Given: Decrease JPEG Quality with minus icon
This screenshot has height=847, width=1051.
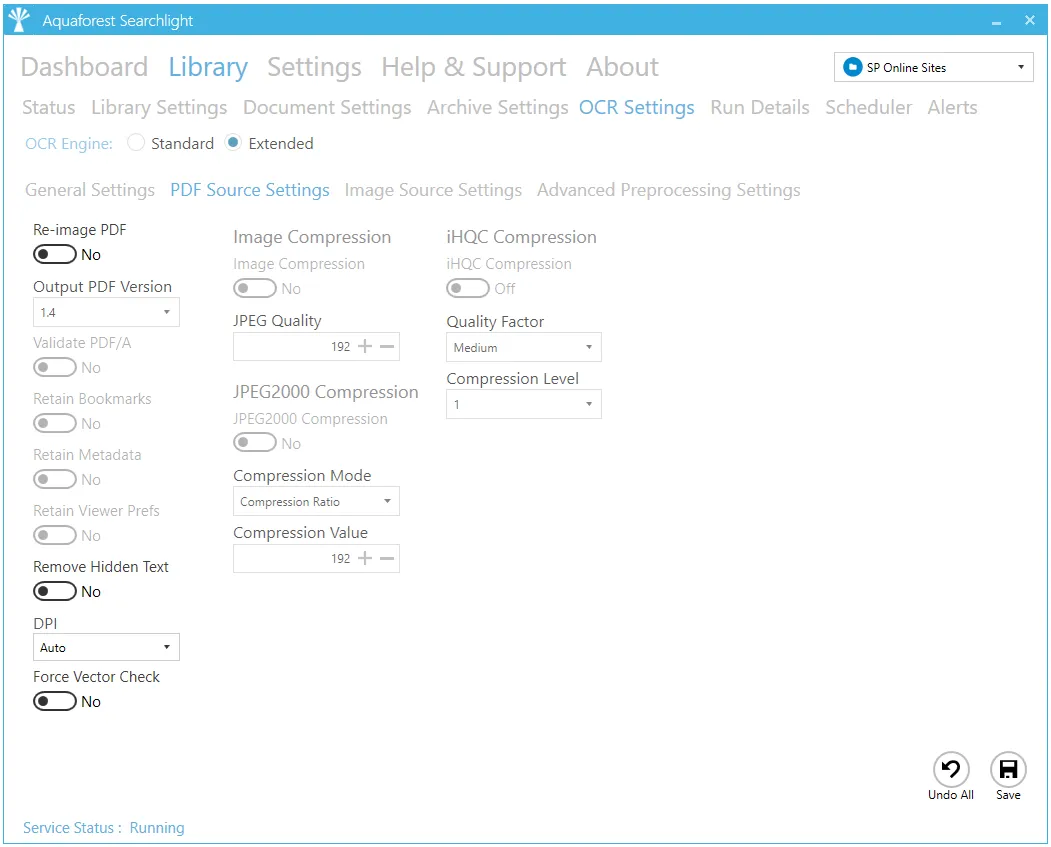Looking at the screenshot, I should click(x=387, y=347).
